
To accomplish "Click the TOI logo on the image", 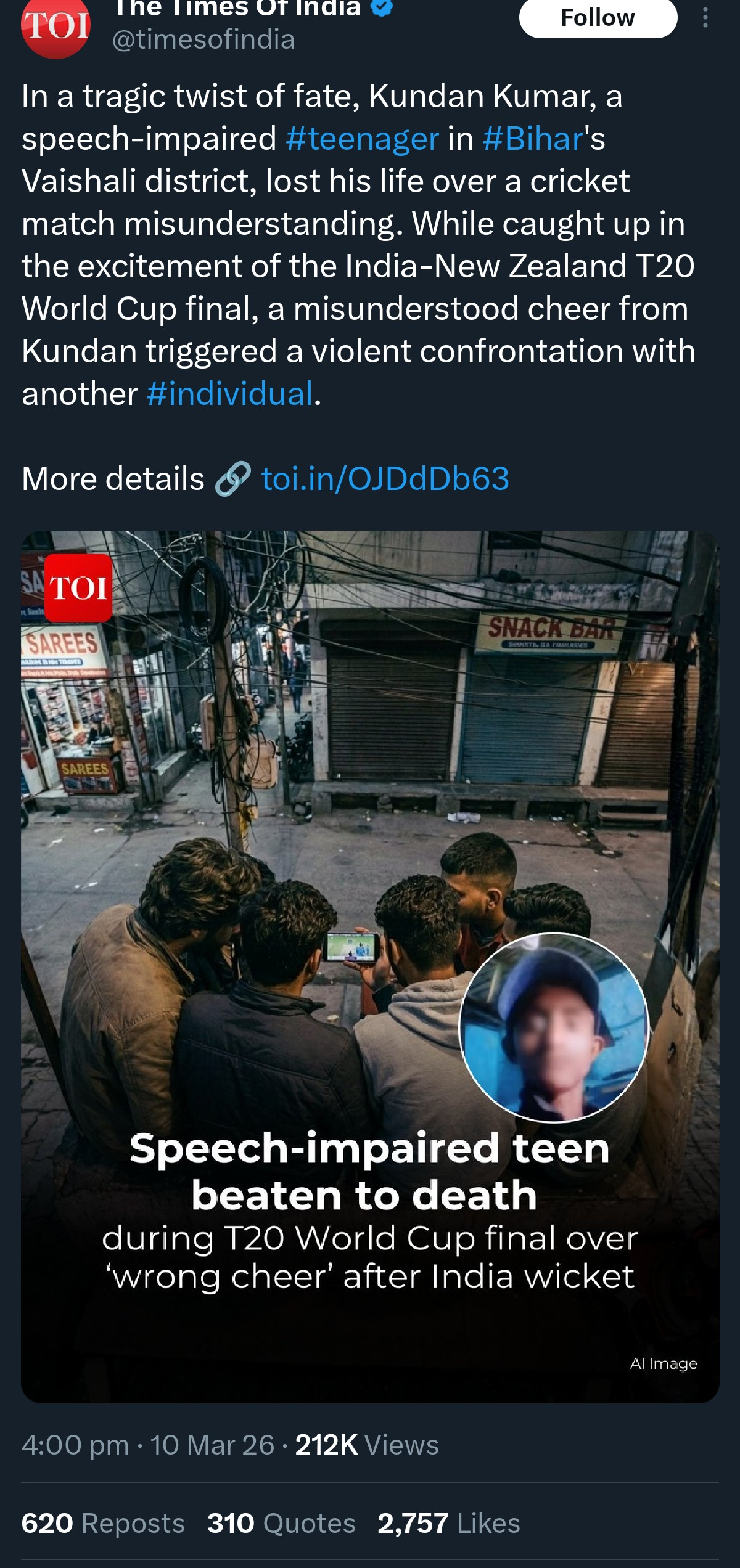I will tap(78, 587).
